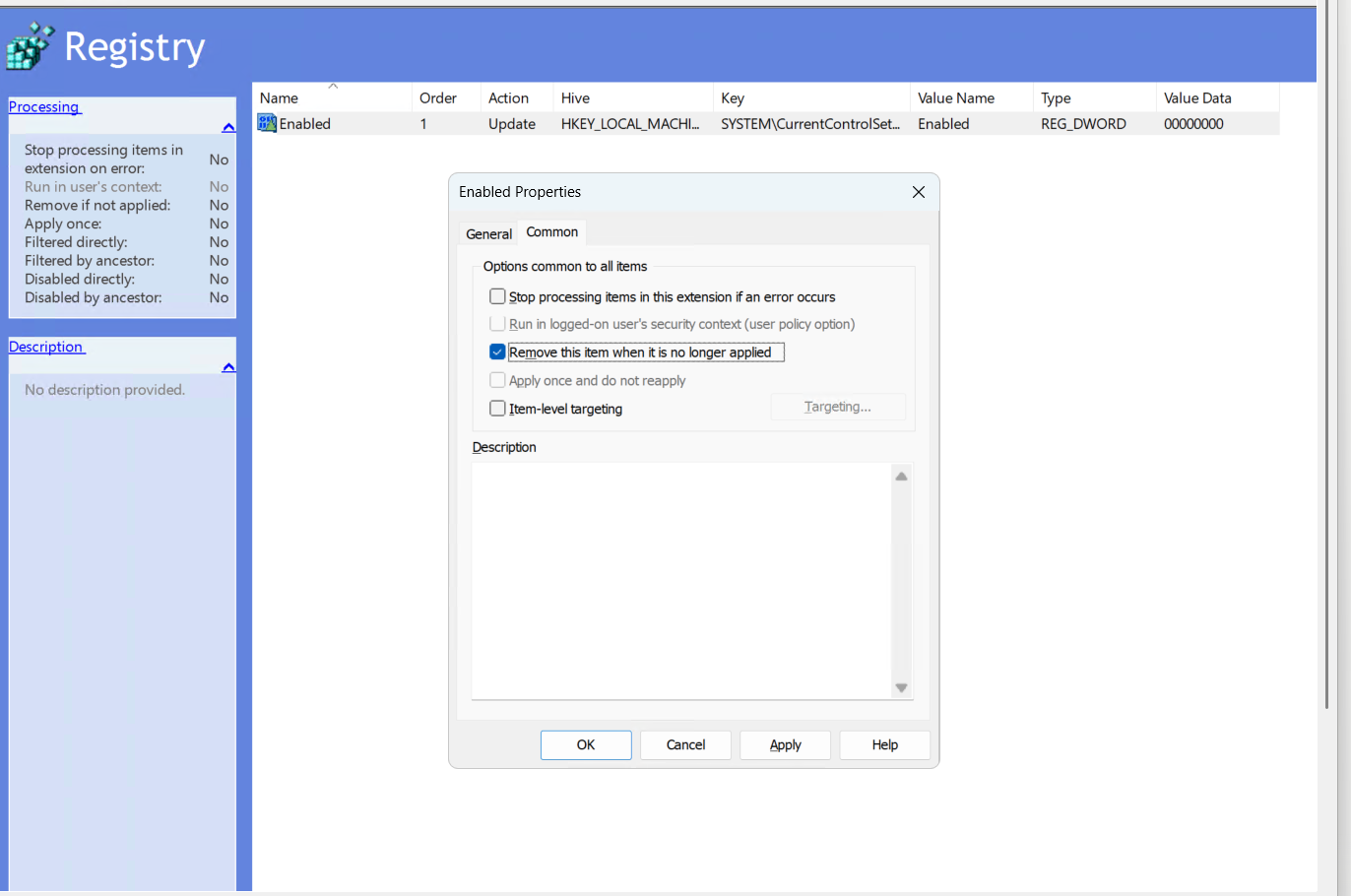Click the Remove if not applied label
The height and width of the screenshot is (896, 1351).
[x=97, y=205]
